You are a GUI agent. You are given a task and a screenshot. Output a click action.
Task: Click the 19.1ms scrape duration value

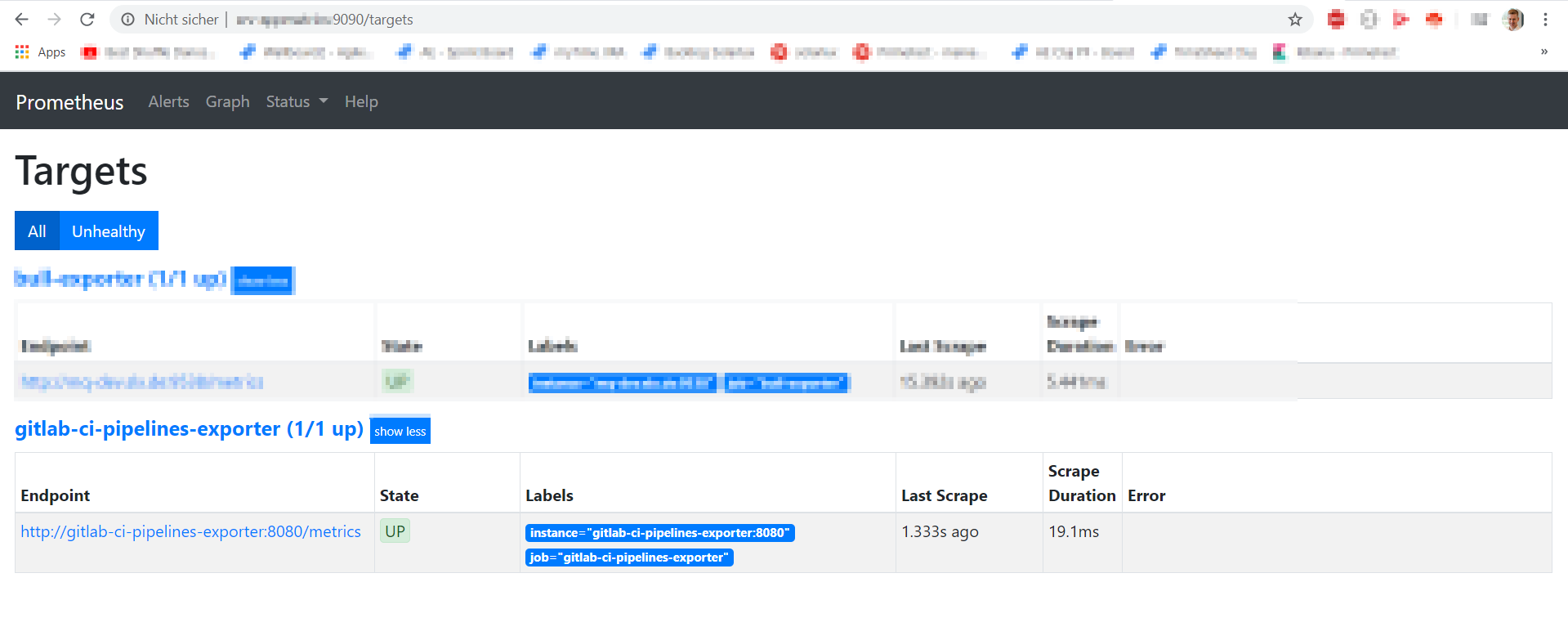click(x=1074, y=531)
